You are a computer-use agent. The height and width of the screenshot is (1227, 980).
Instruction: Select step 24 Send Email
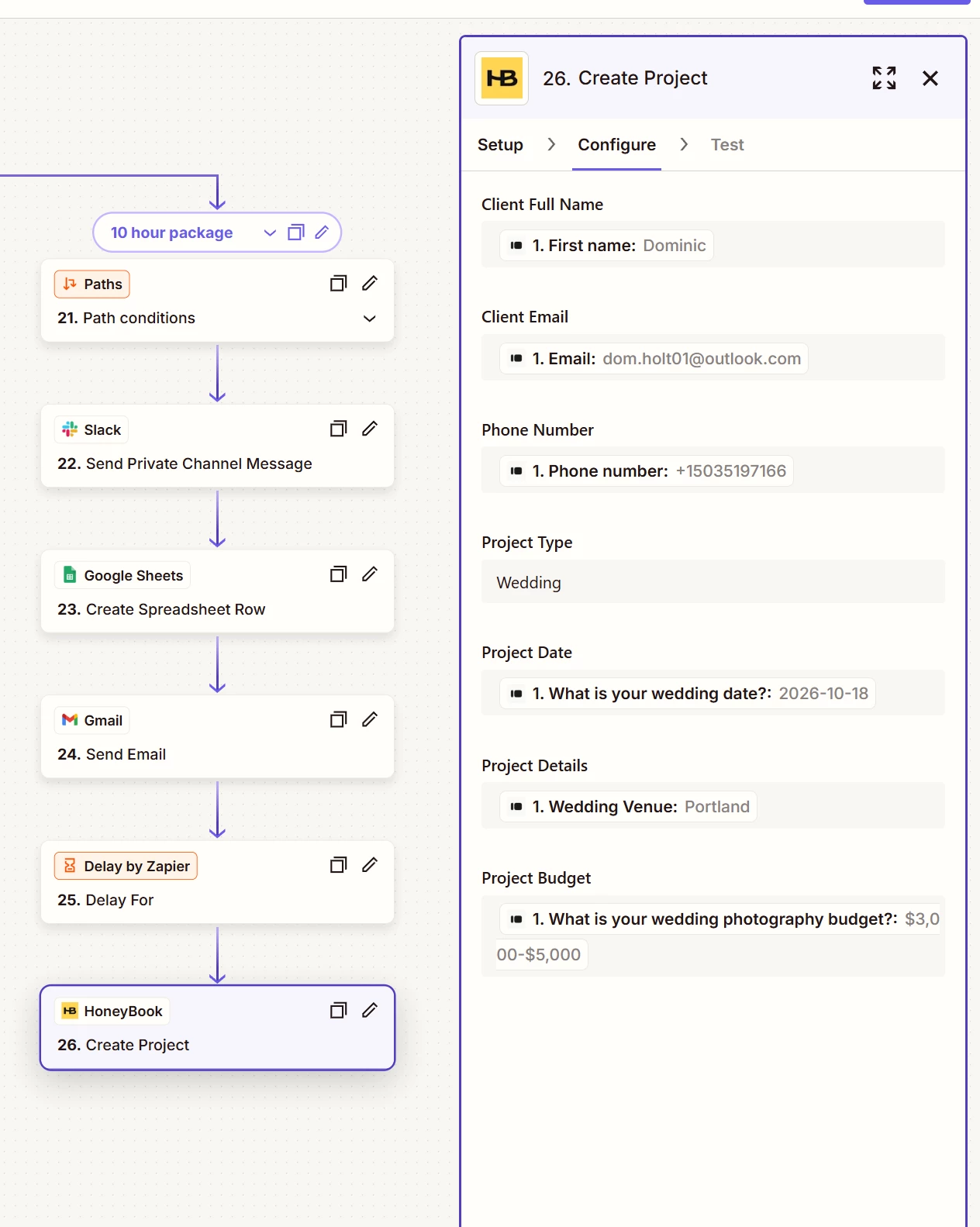(x=217, y=736)
